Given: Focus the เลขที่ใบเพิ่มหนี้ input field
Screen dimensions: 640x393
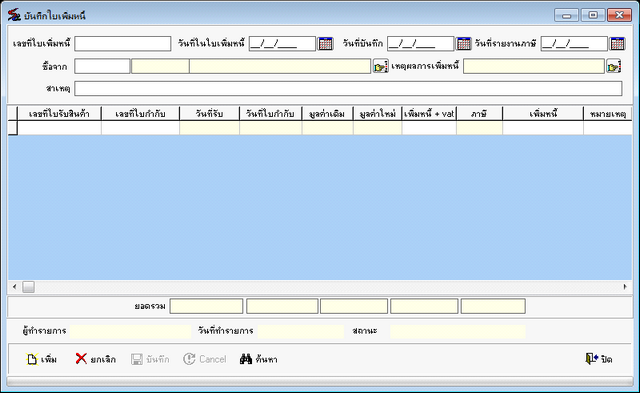Looking at the screenshot, I should pos(122,44).
